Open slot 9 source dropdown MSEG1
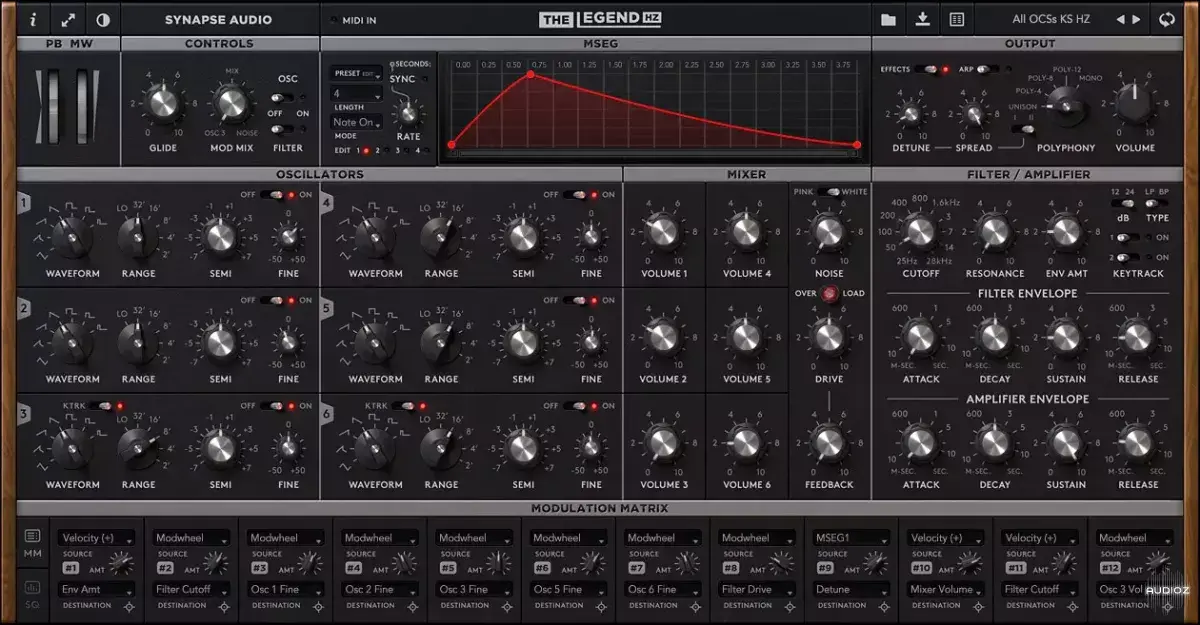The width and height of the screenshot is (1200, 625). click(x=850, y=538)
